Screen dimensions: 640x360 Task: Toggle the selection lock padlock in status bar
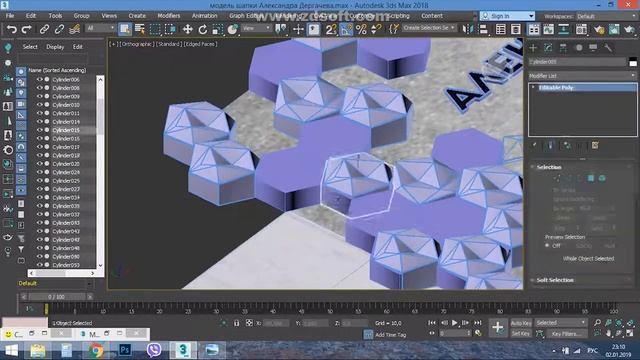click(236, 323)
